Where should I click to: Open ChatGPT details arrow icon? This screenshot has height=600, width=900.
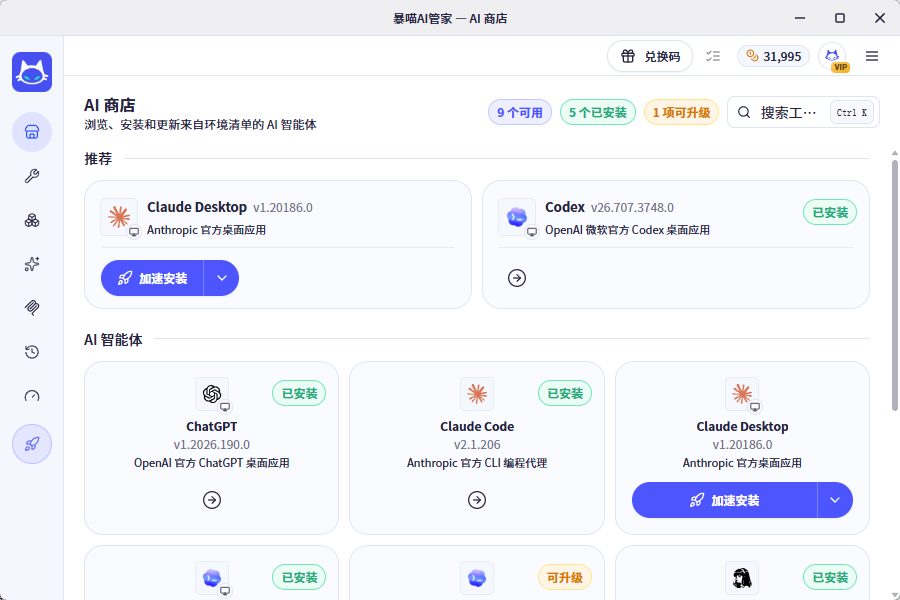[212, 500]
